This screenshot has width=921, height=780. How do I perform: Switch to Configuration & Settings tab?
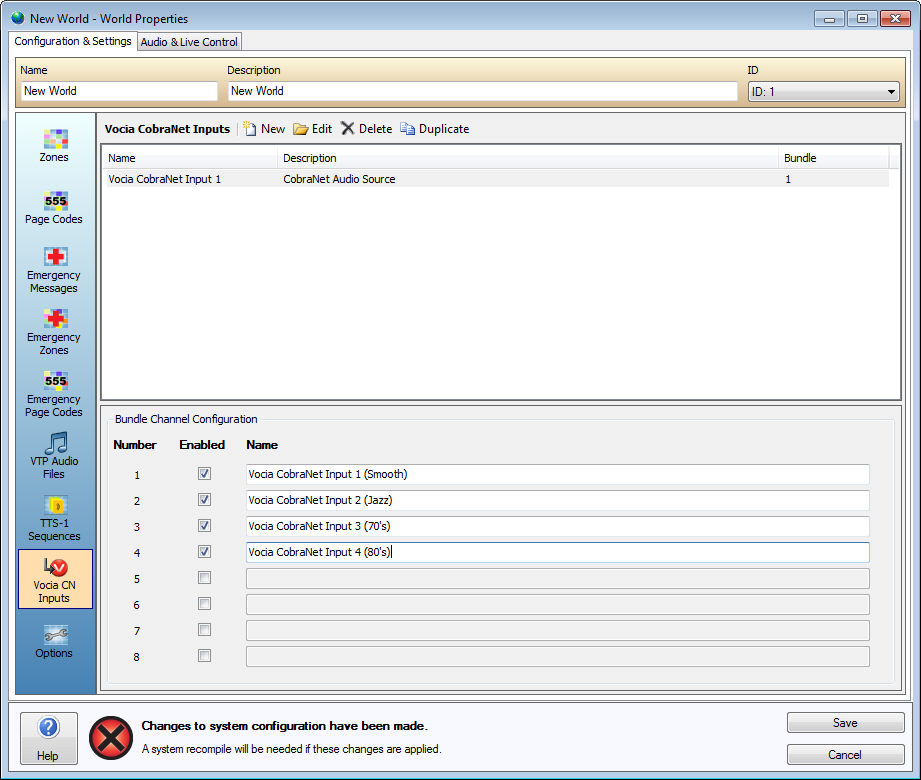(x=73, y=41)
